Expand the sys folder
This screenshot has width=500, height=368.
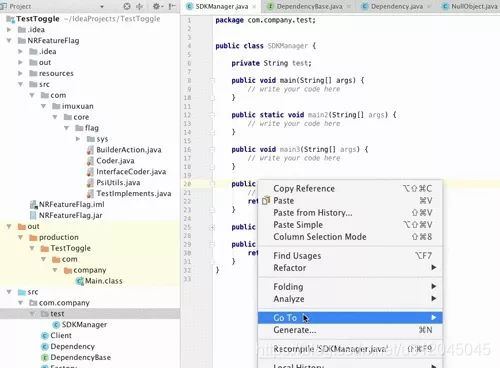[x=78, y=139]
